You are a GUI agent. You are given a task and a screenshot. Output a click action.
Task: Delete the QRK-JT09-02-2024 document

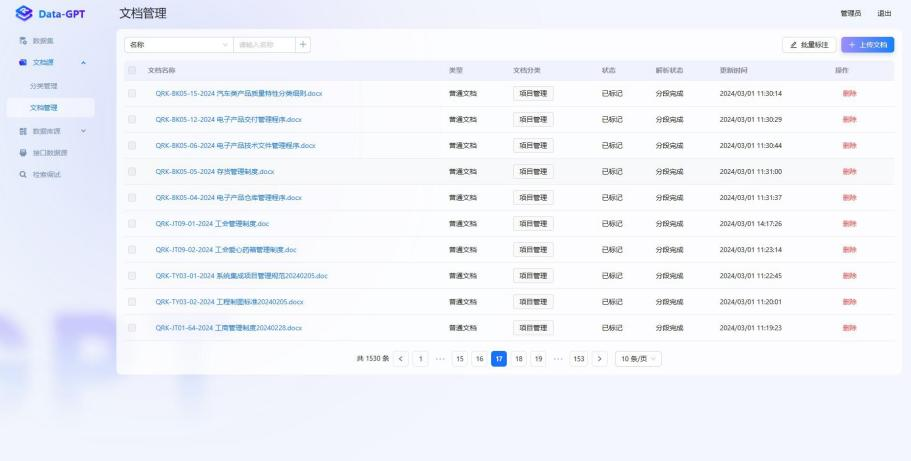[849, 250]
